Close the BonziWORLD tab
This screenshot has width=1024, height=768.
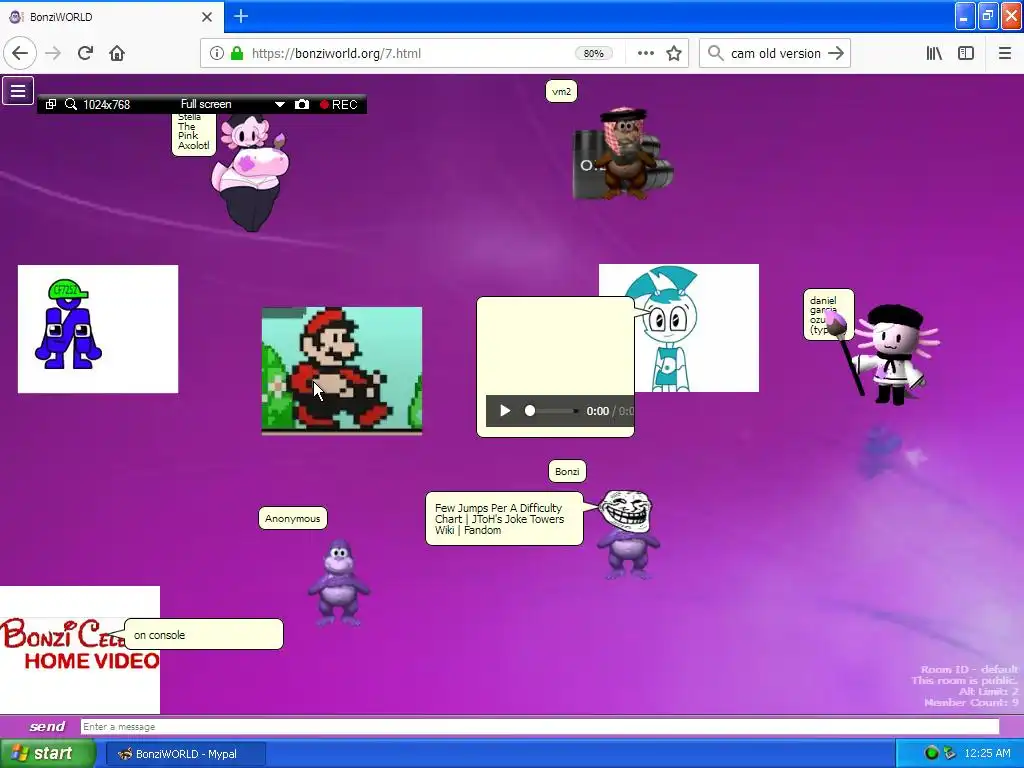point(207,17)
